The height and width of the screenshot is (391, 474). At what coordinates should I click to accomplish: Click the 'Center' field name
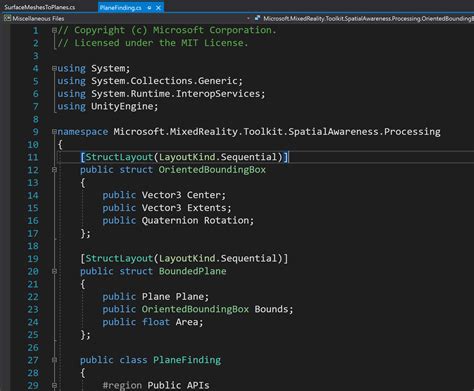203,195
